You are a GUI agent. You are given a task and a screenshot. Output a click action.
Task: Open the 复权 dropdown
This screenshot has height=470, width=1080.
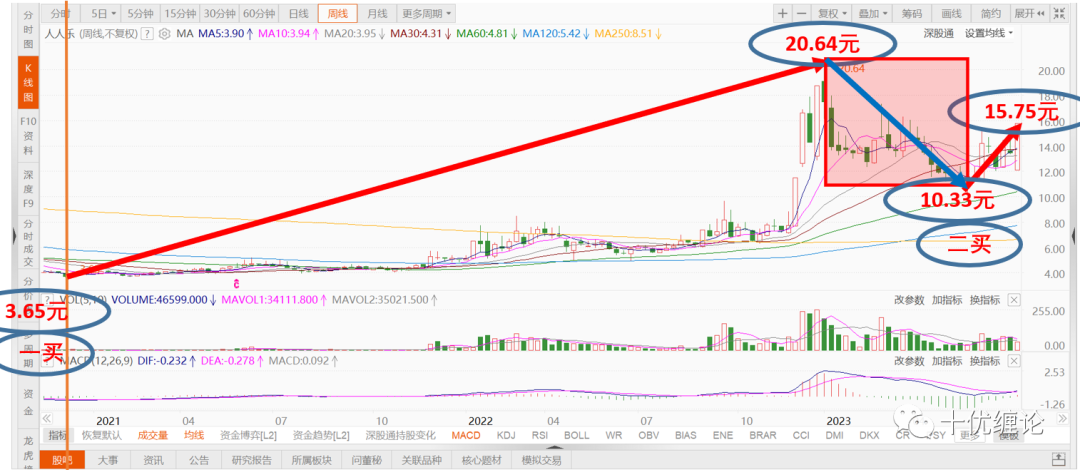pos(831,13)
